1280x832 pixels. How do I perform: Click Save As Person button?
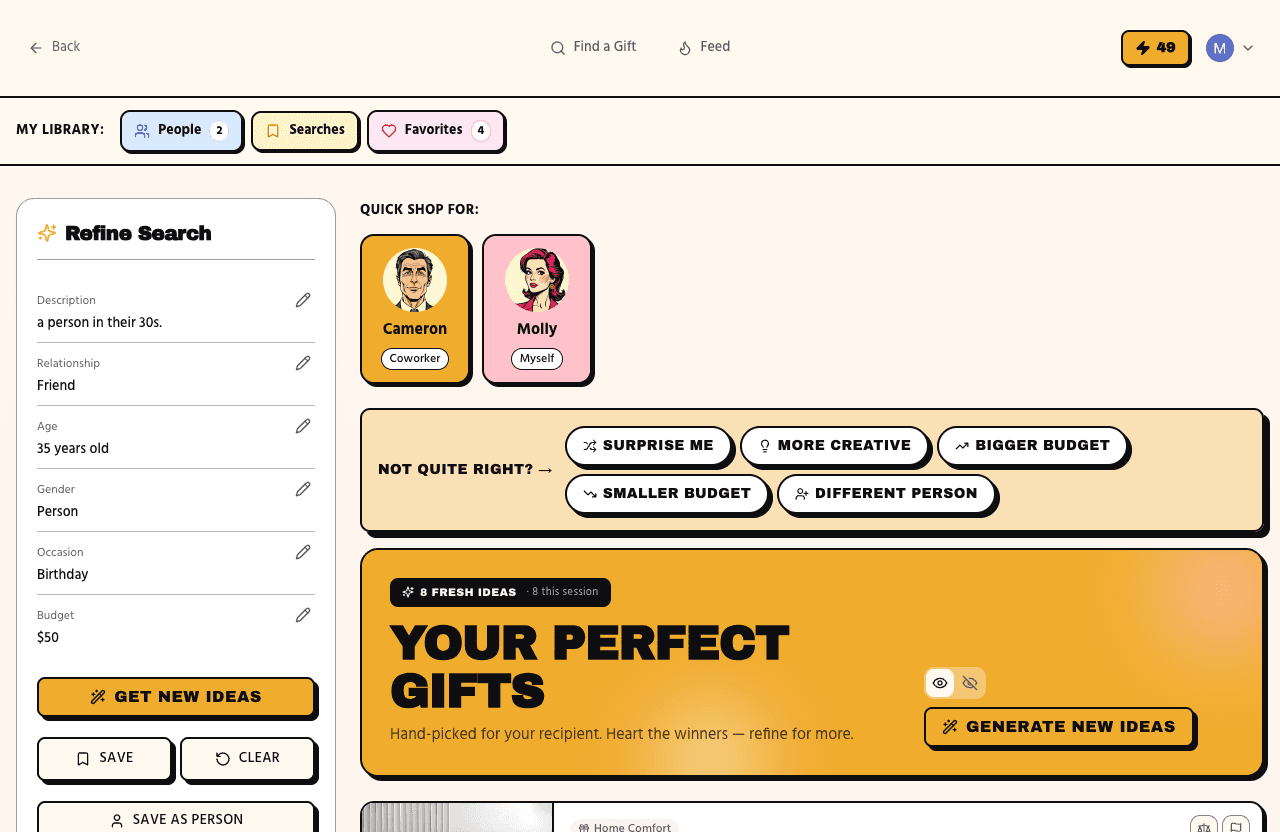176,819
